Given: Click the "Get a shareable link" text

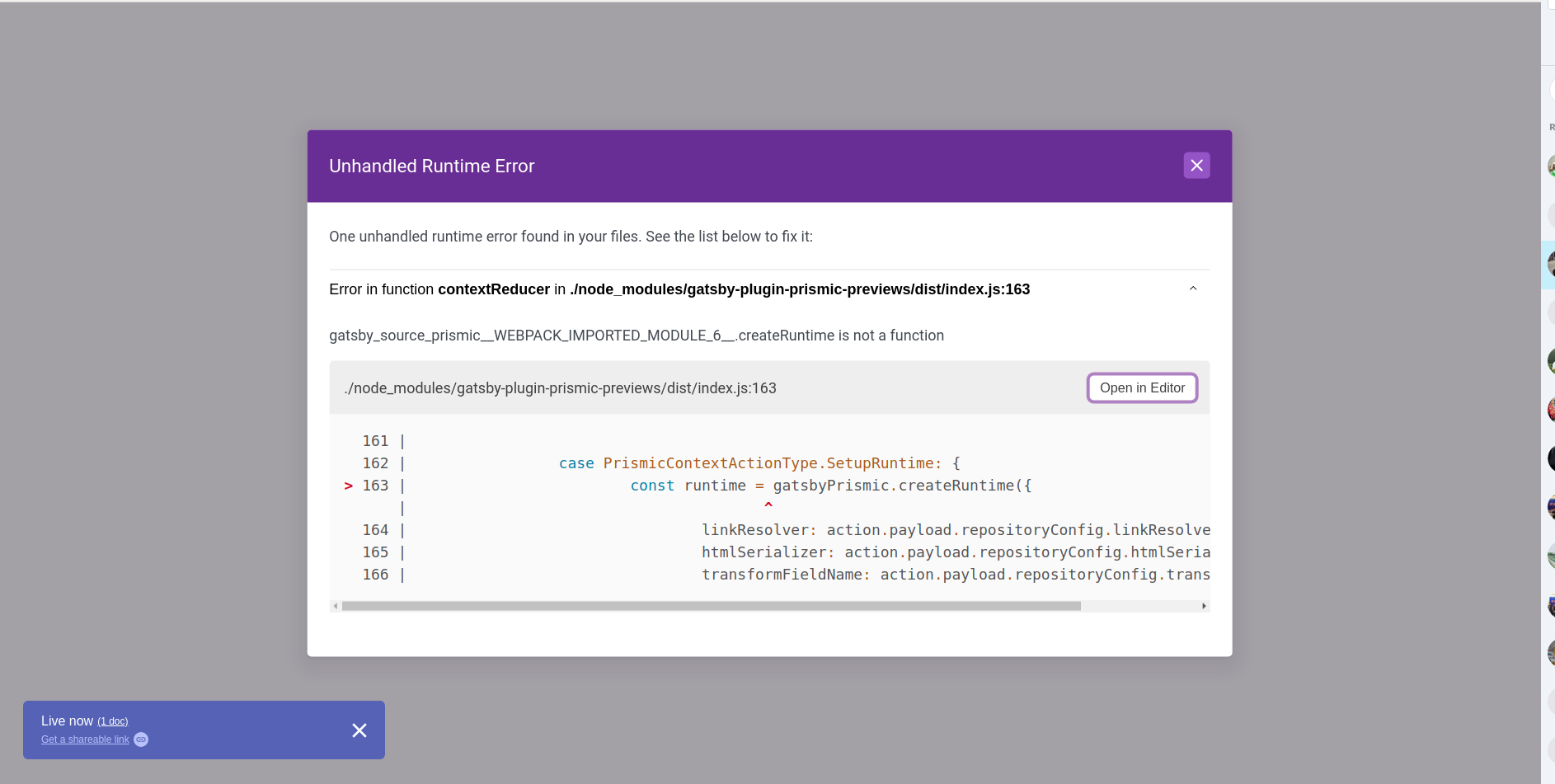Looking at the screenshot, I should [x=85, y=739].
